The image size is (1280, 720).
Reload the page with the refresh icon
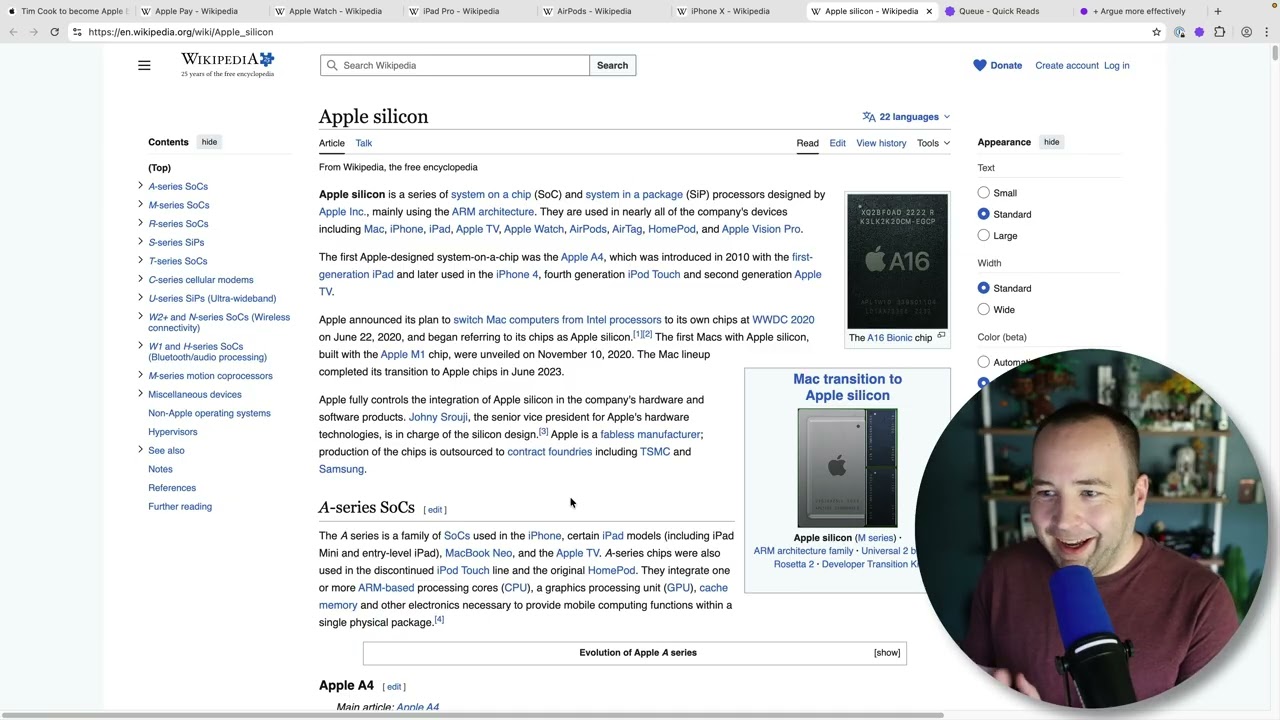click(x=54, y=32)
